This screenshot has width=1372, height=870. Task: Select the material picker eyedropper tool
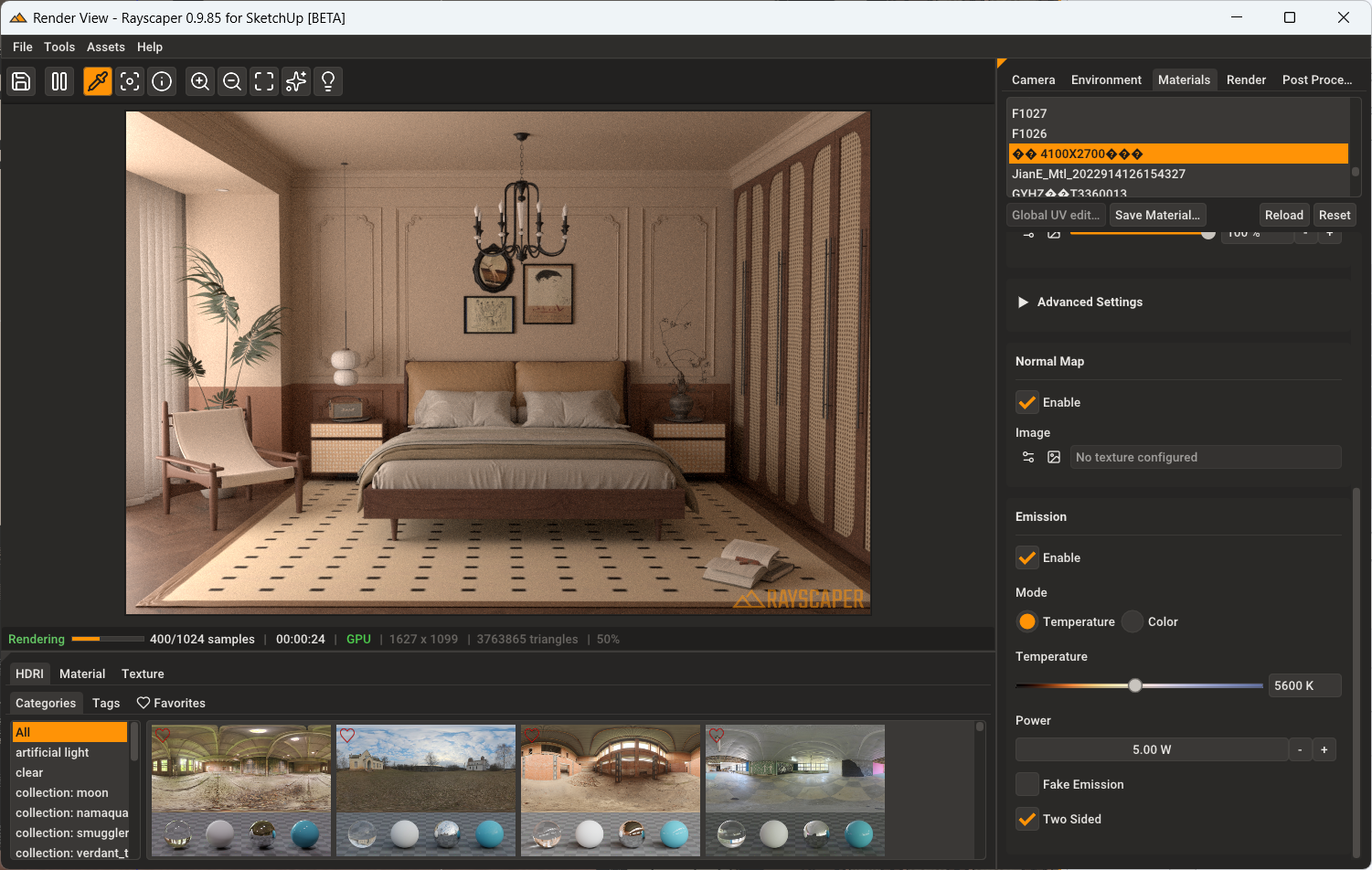click(x=98, y=81)
